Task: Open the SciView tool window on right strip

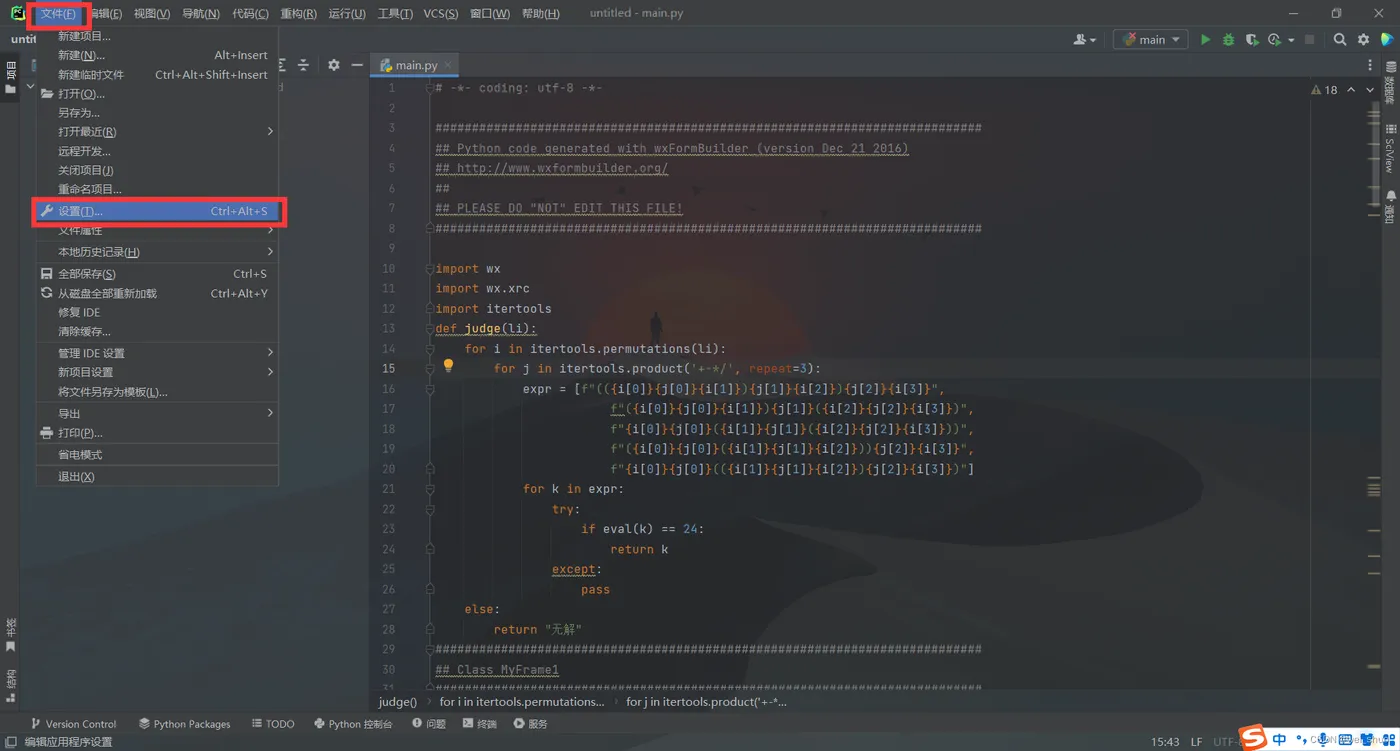Action: (1390, 148)
